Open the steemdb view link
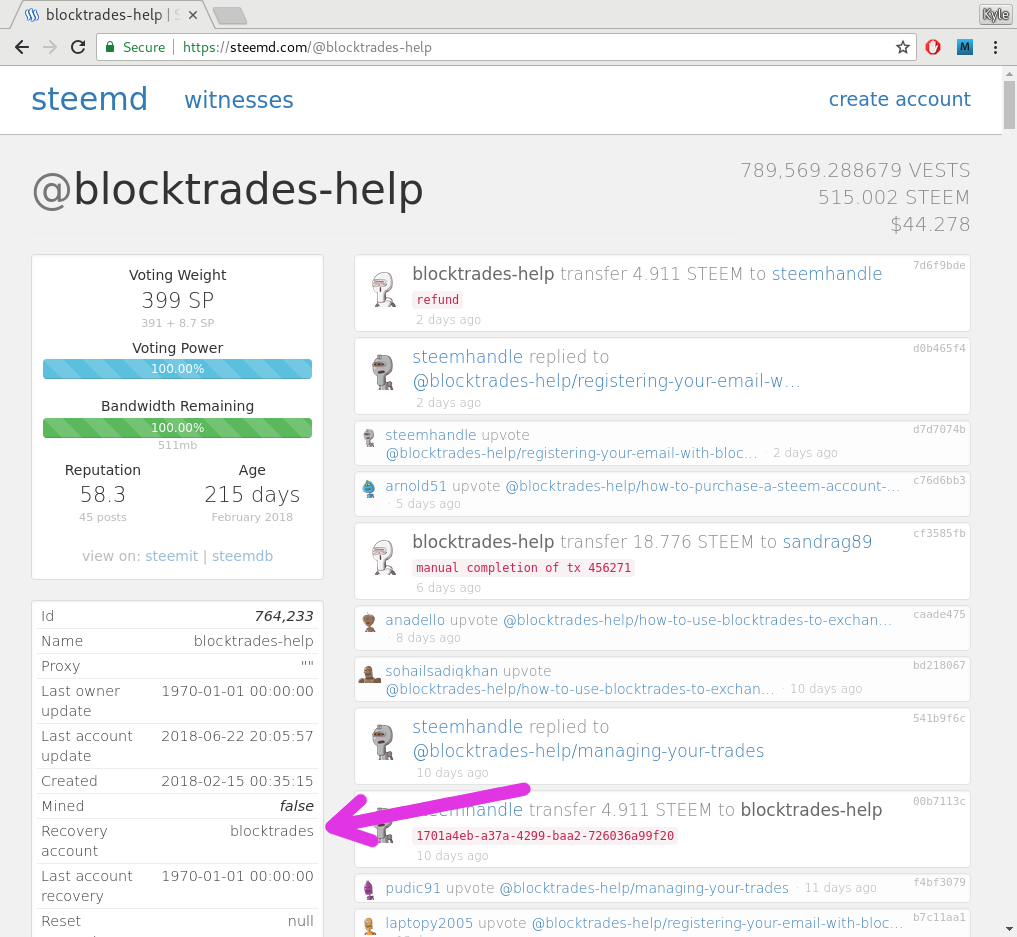This screenshot has width=1017, height=937. pyautogui.click(x=242, y=556)
